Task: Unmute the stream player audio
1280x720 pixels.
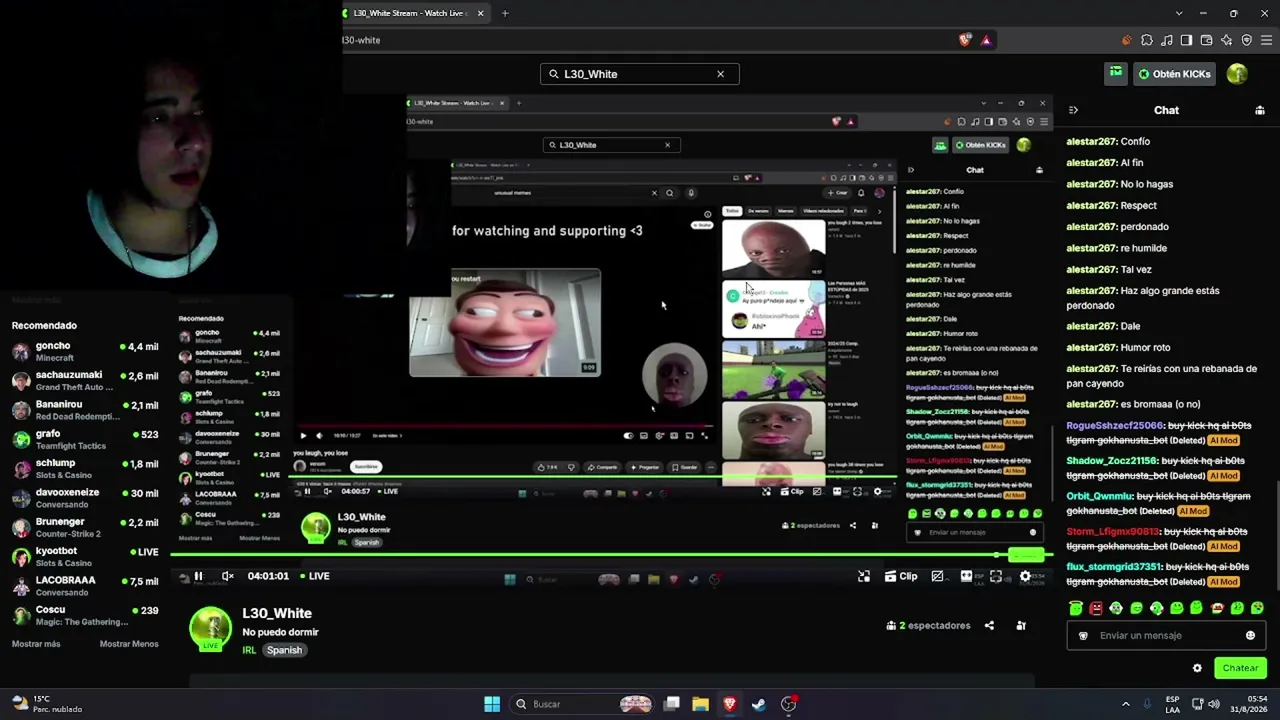Action: [x=227, y=576]
